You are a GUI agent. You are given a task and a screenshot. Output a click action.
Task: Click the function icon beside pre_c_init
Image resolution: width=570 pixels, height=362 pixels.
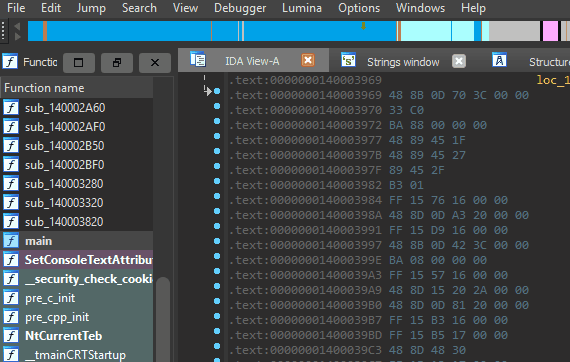point(11,298)
